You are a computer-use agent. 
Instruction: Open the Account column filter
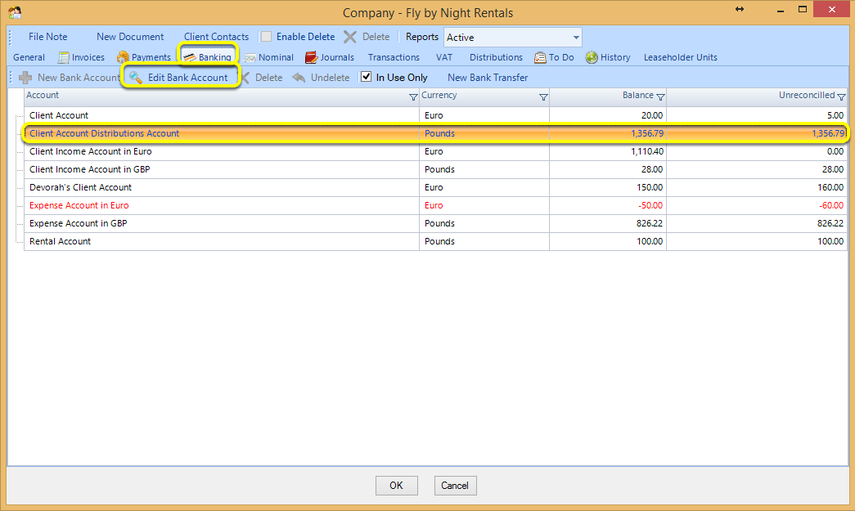413,97
